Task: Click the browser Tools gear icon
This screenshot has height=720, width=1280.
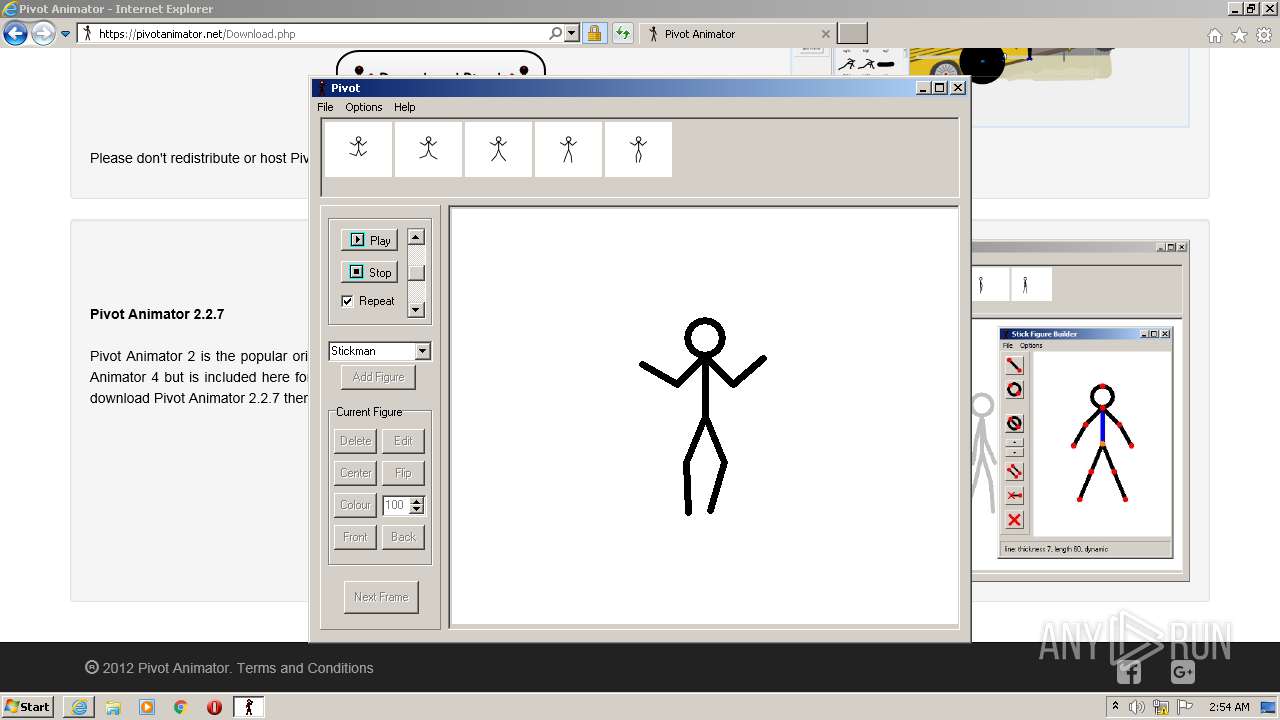Action: click(x=1264, y=35)
